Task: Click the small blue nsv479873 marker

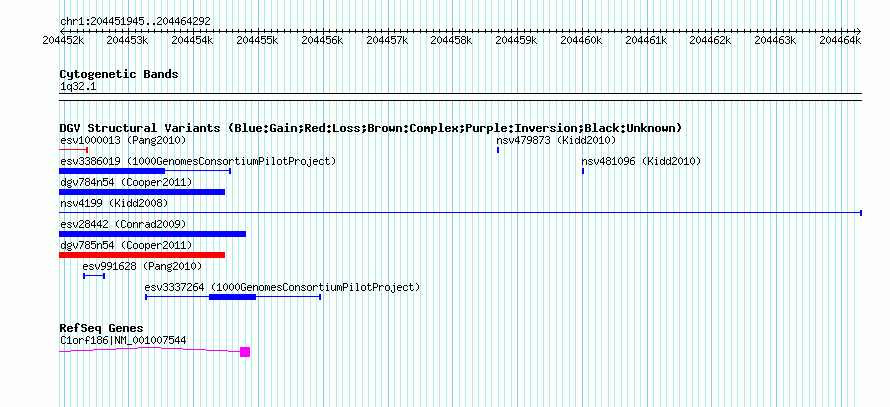Action: pos(498,150)
